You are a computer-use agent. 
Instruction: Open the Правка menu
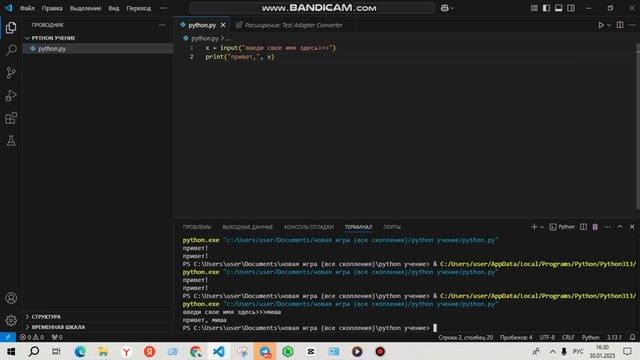[52, 8]
